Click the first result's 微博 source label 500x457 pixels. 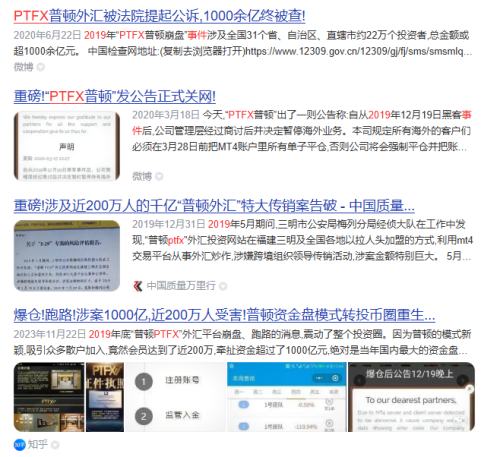[24, 67]
